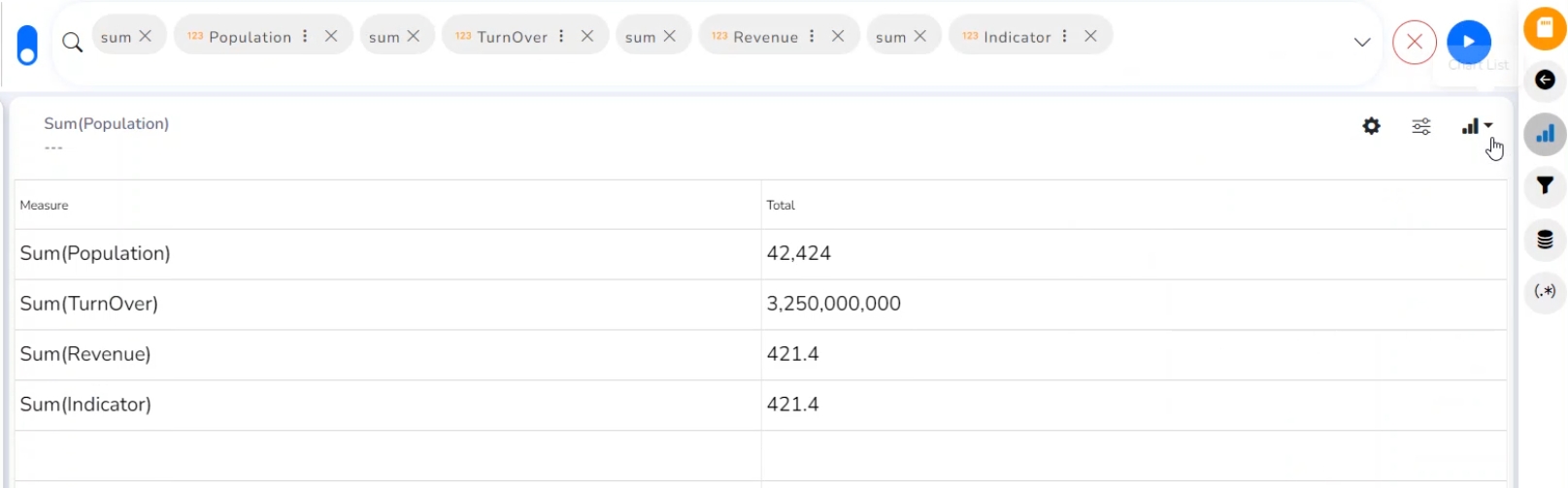Screen dimensions: 1568x488
Task: Expand the search bar chevron dropdown
Action: pos(1362,42)
